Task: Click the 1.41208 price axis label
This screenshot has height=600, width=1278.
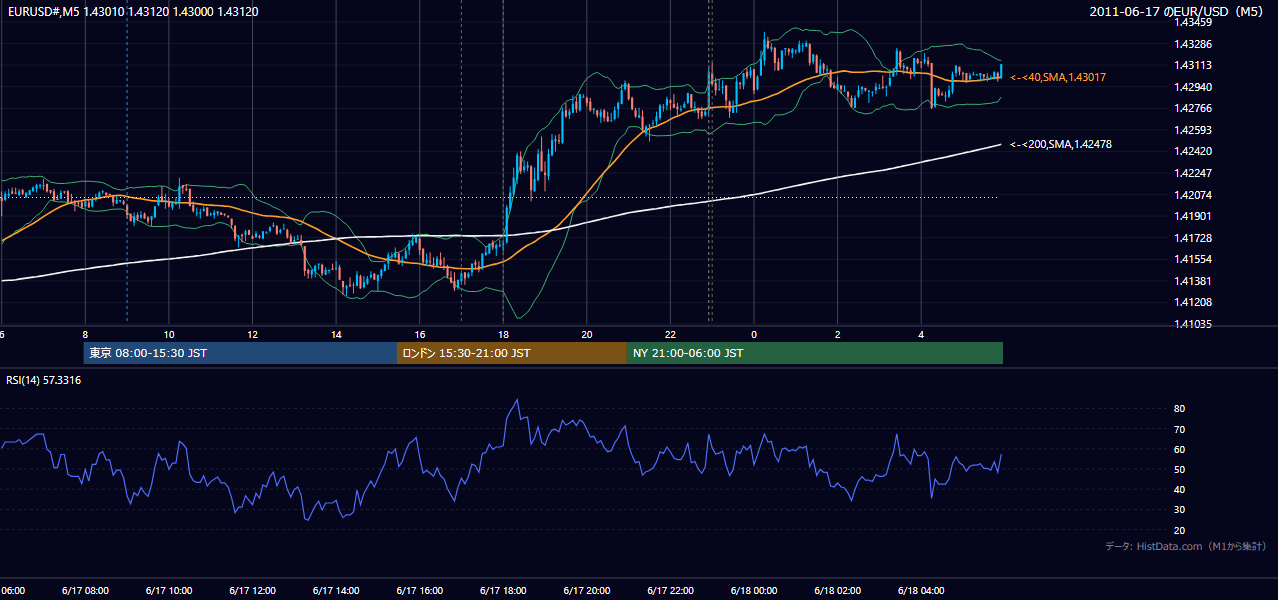Action: point(1193,302)
